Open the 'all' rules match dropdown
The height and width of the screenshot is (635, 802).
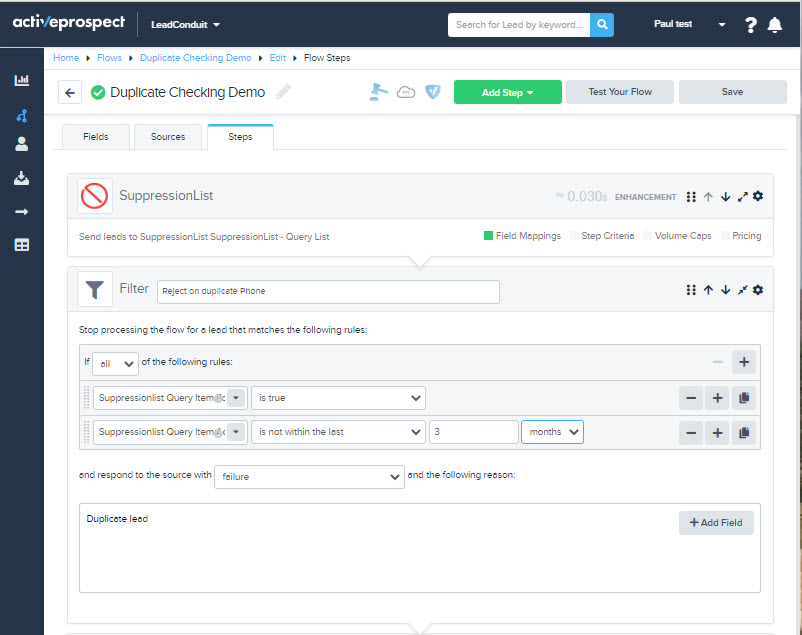[116, 364]
